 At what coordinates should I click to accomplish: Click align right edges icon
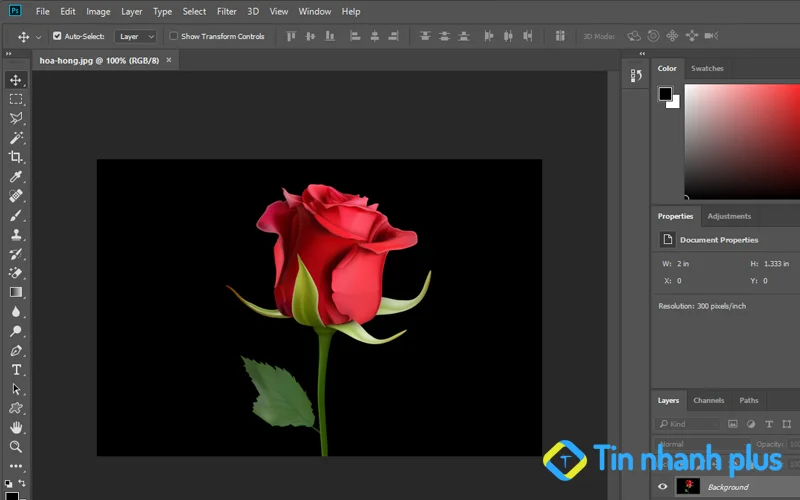pyautogui.click(x=393, y=36)
